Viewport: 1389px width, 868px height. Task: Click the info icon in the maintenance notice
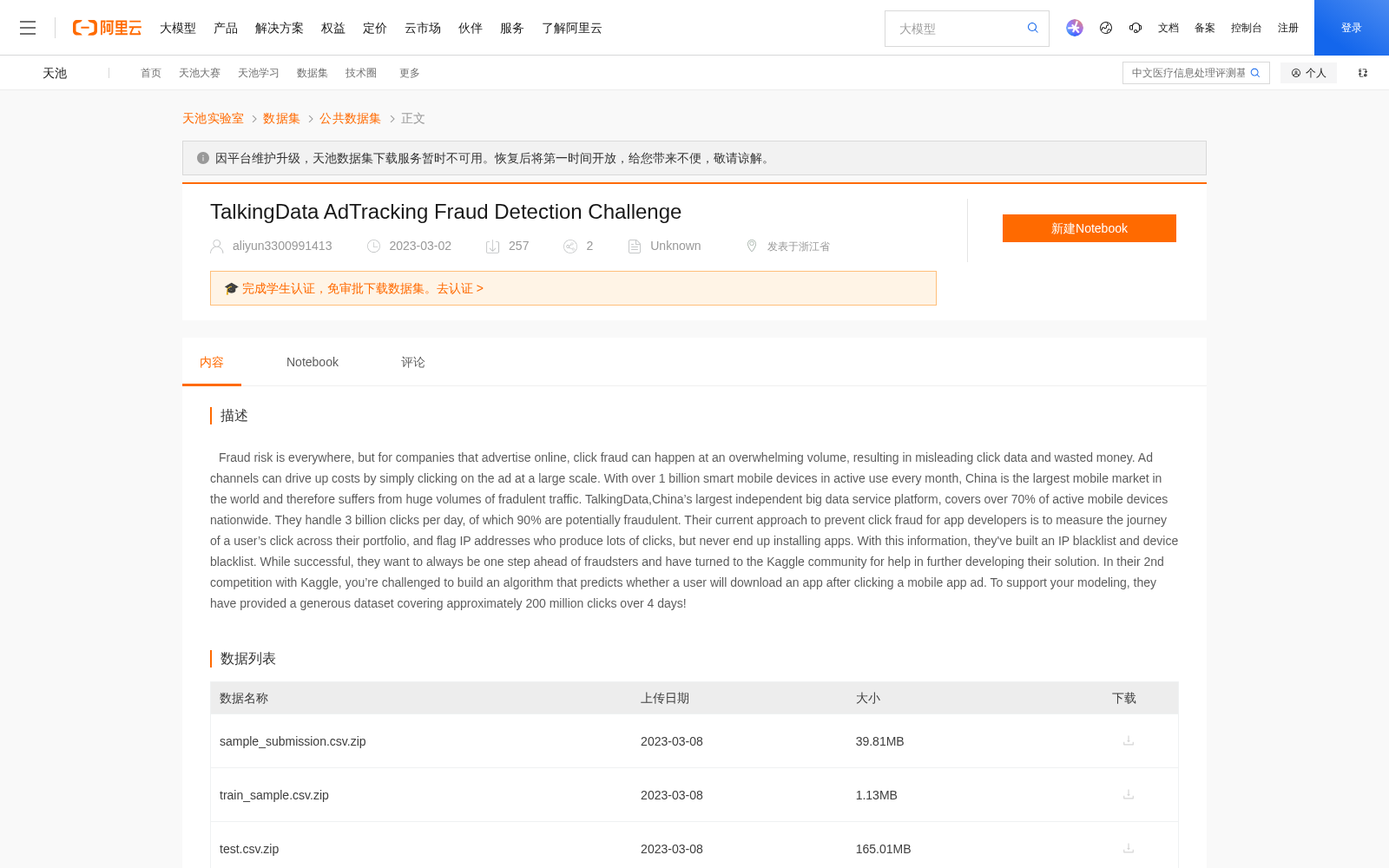[203, 158]
